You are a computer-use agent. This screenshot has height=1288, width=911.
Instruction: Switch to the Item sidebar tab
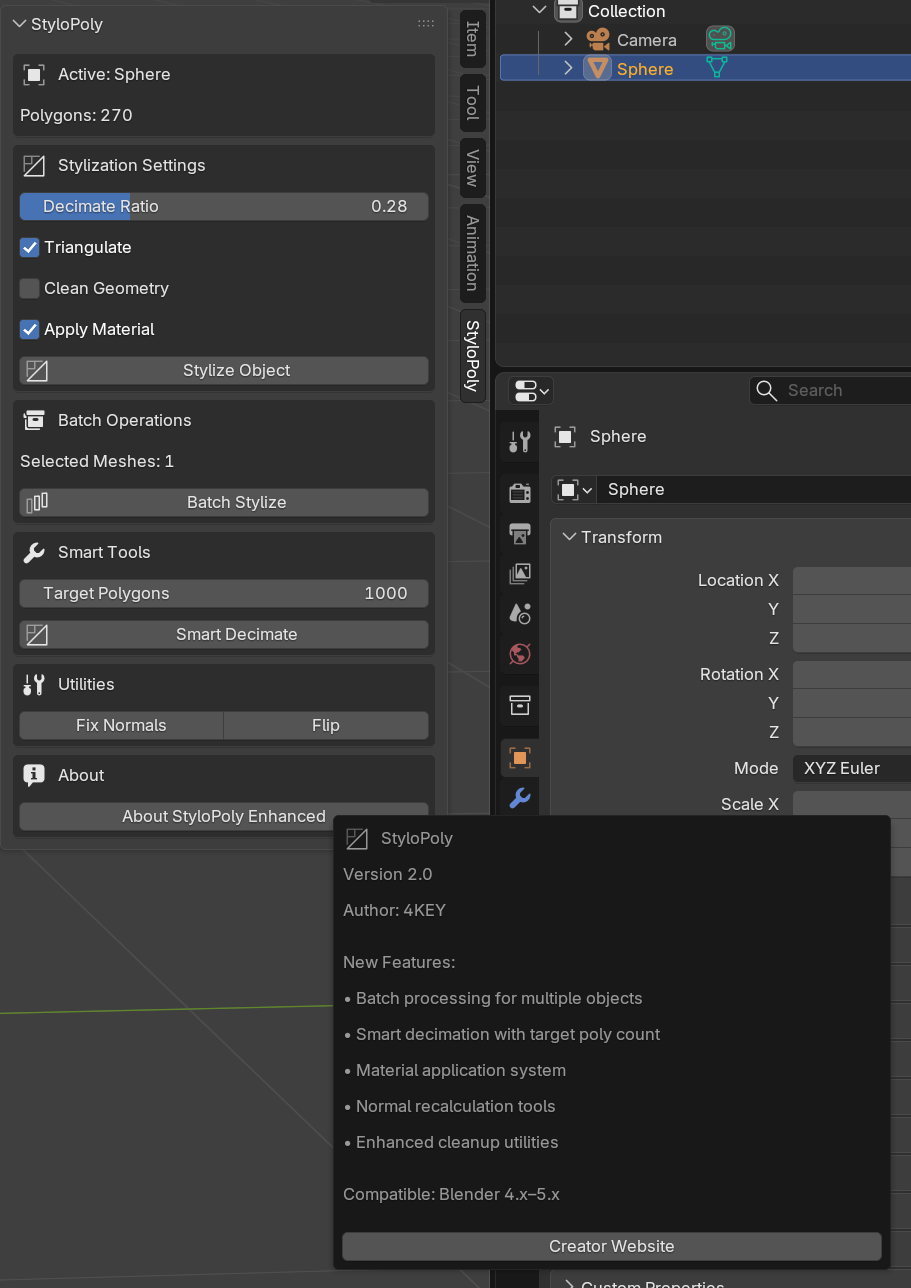point(473,40)
